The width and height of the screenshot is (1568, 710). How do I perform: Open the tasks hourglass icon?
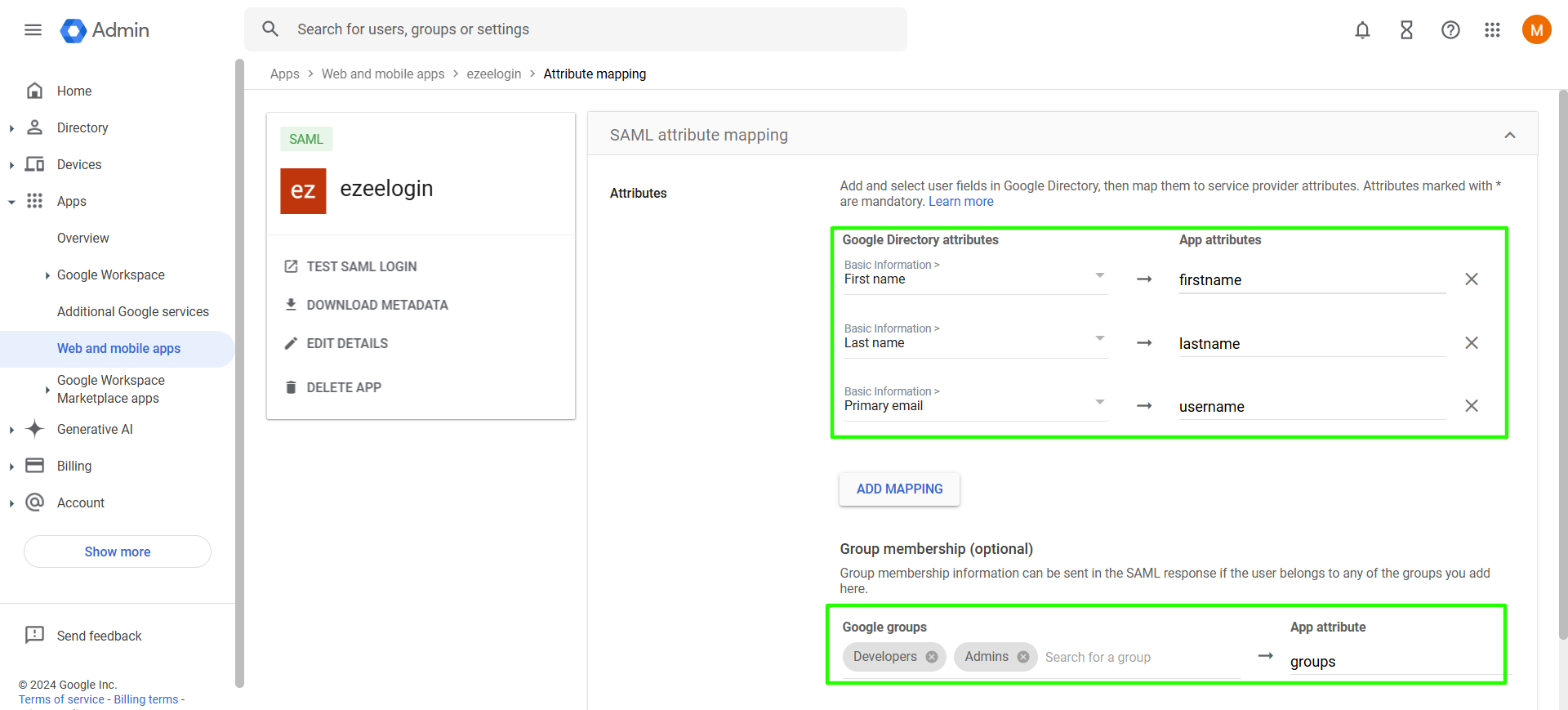point(1406,30)
